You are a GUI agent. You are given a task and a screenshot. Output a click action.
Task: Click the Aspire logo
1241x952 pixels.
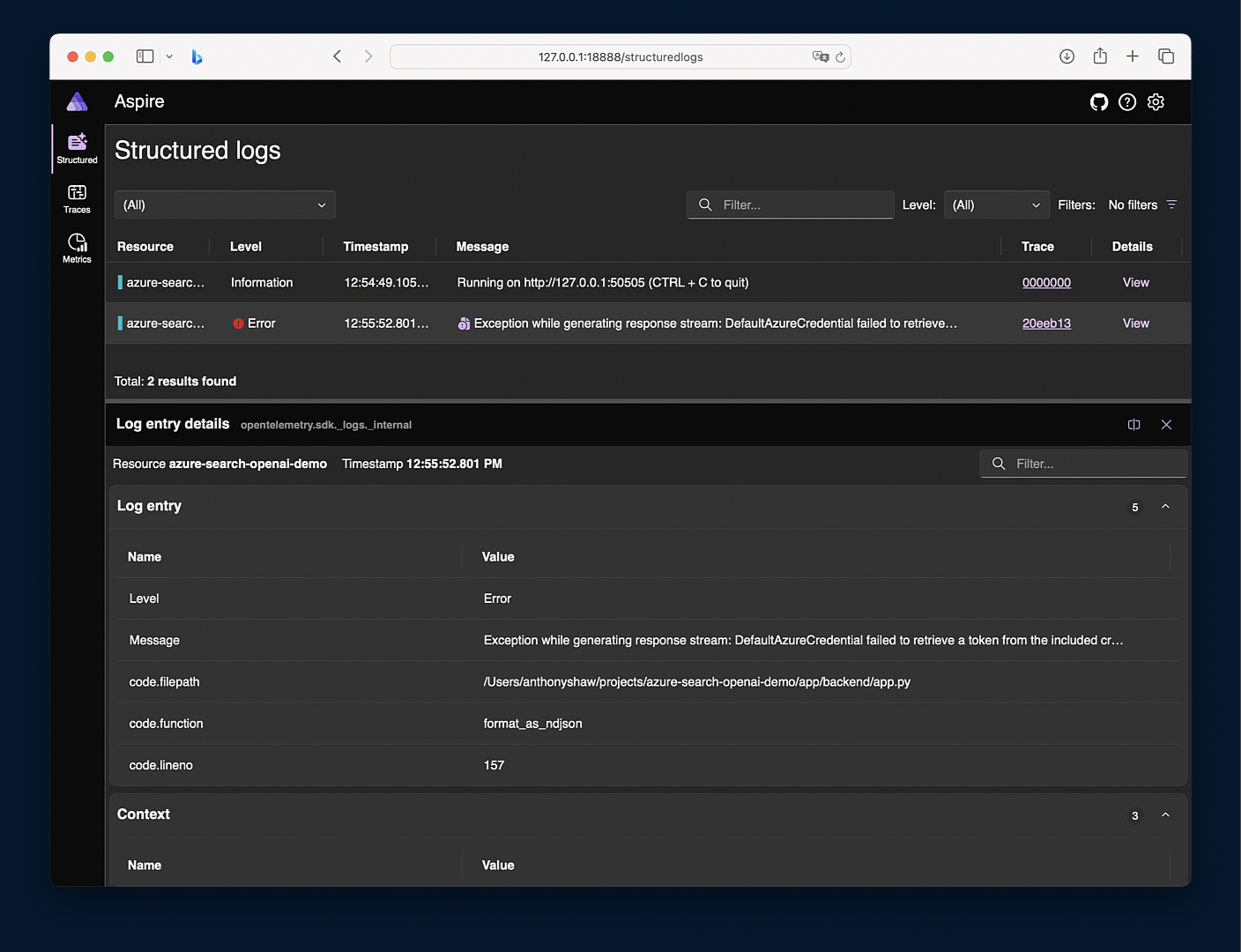point(77,101)
